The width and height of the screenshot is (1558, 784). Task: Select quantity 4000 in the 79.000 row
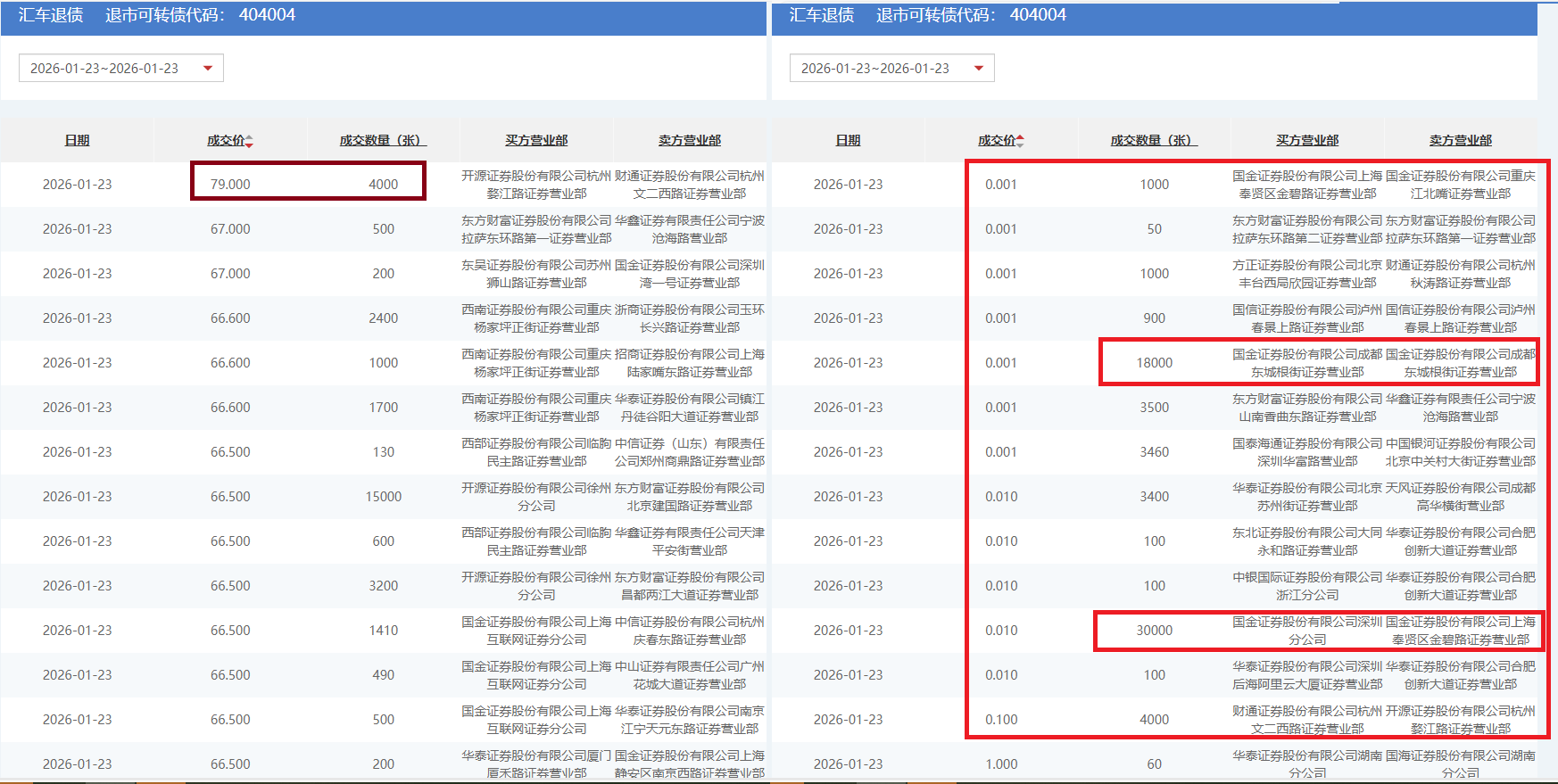click(x=384, y=185)
